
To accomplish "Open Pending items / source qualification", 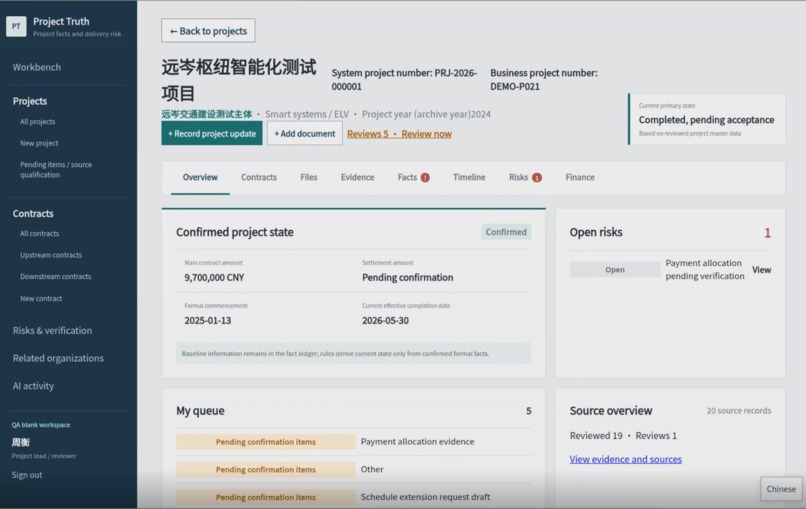I will click(56, 170).
